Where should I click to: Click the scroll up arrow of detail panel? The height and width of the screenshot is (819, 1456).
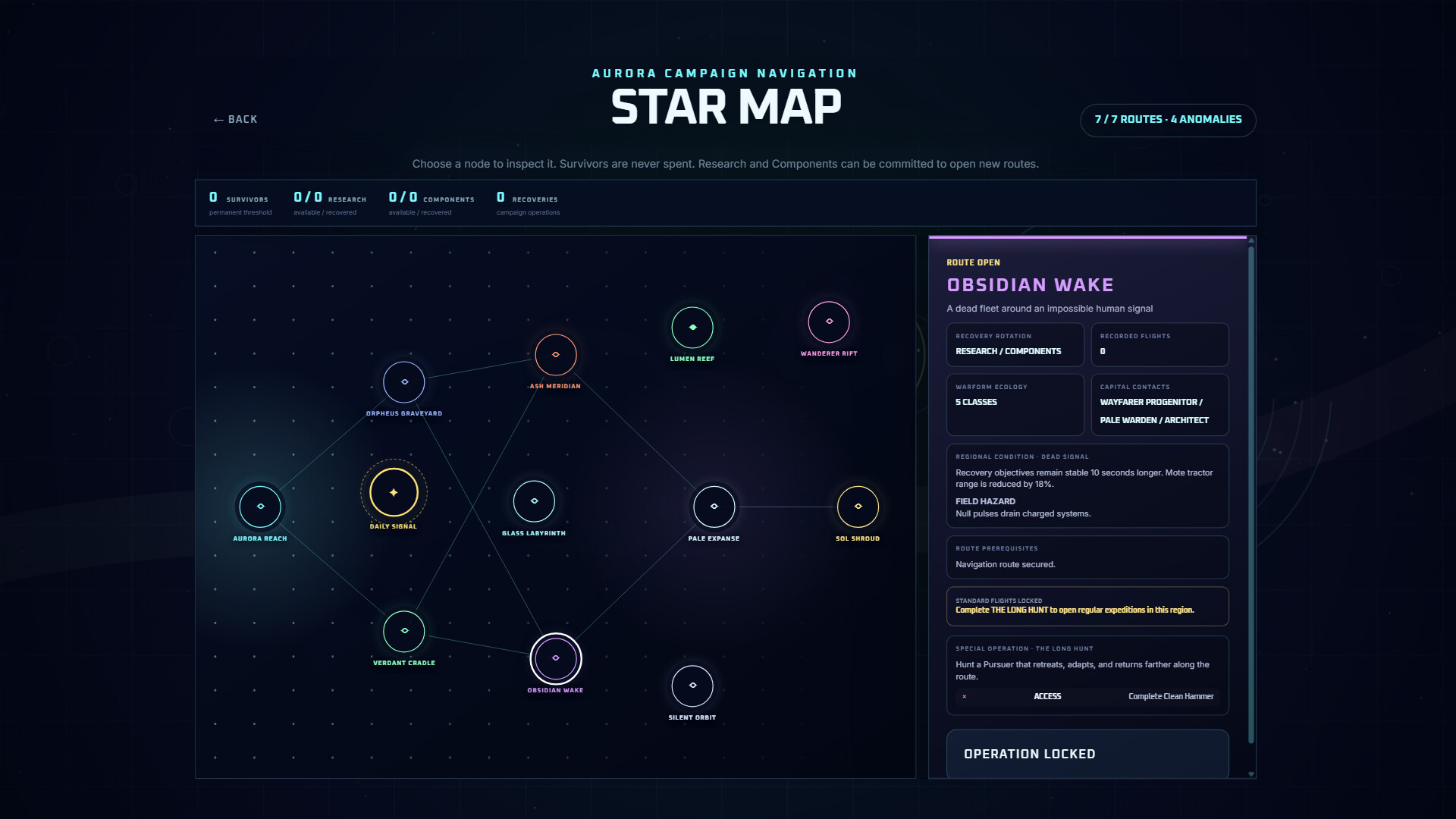tap(1251, 240)
